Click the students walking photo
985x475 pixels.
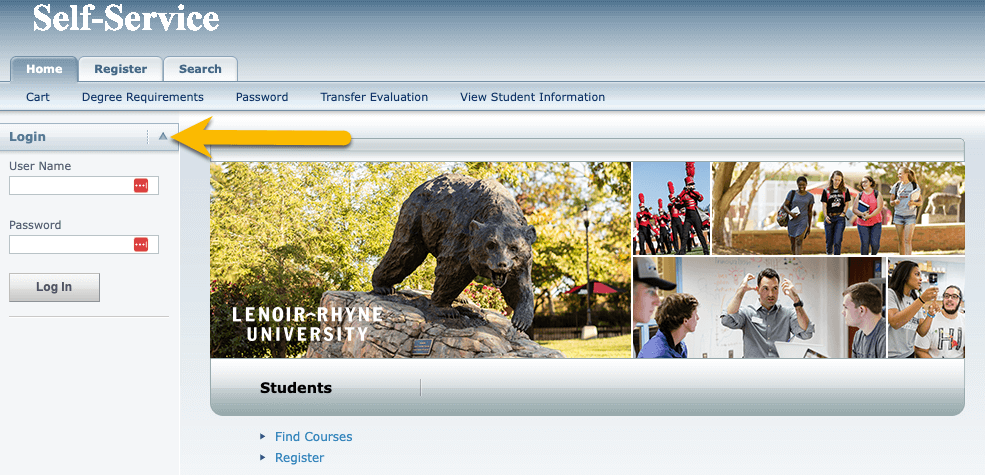838,209
